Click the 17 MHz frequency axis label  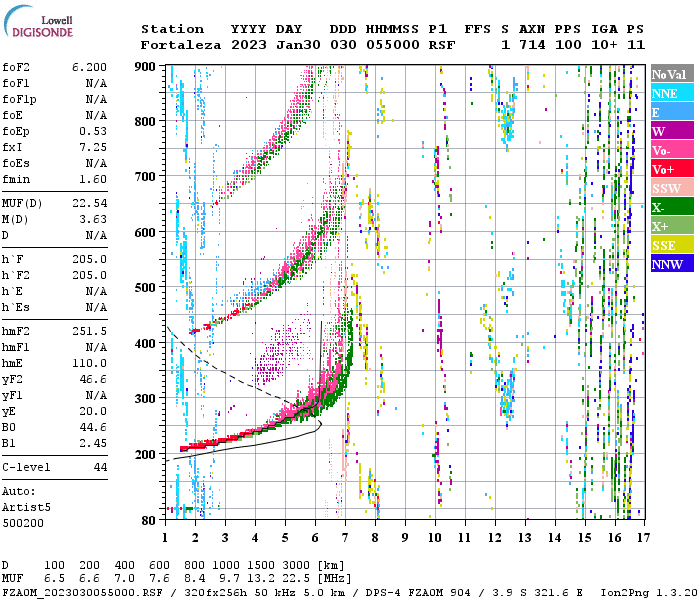tap(643, 538)
